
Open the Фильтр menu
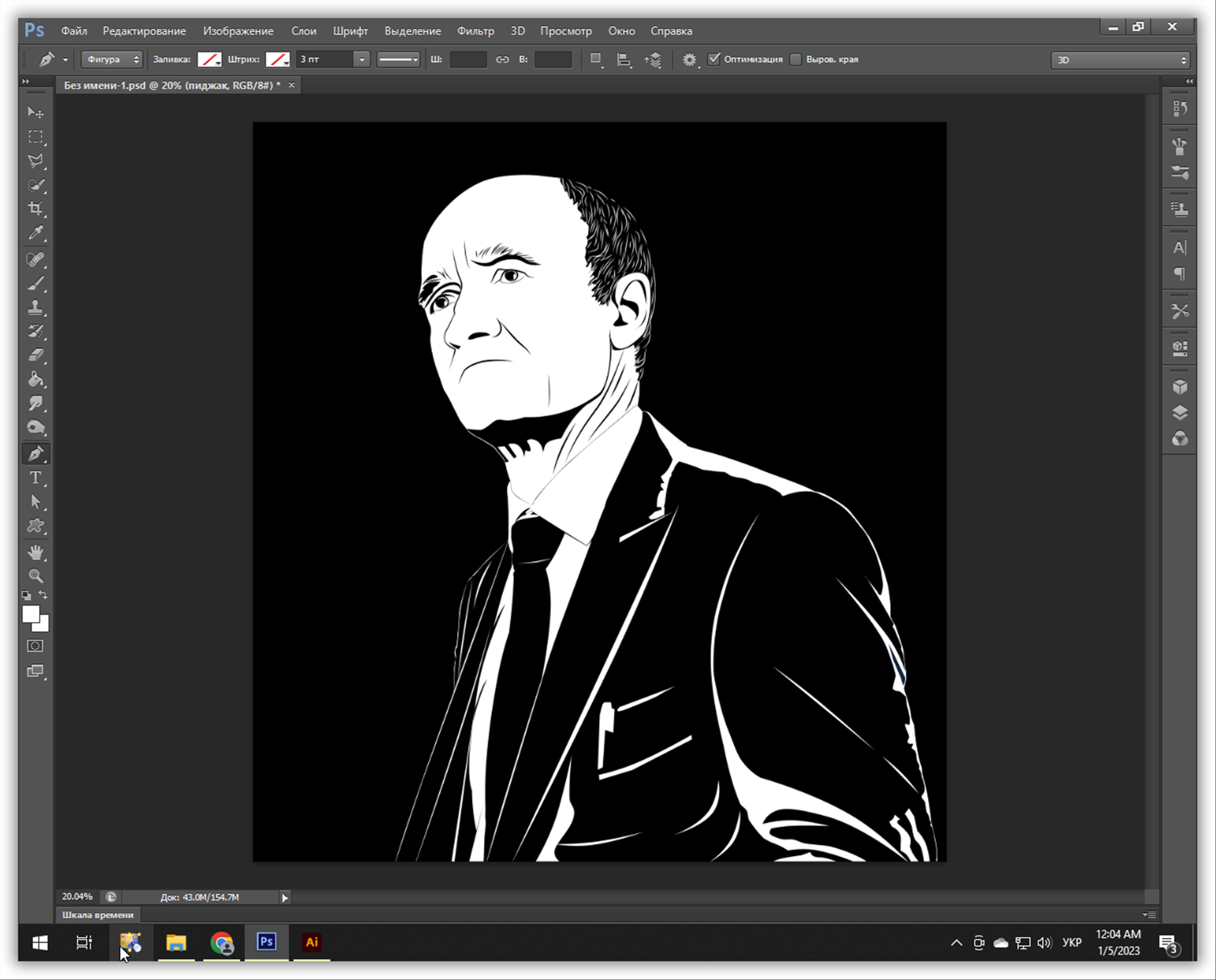tap(475, 31)
